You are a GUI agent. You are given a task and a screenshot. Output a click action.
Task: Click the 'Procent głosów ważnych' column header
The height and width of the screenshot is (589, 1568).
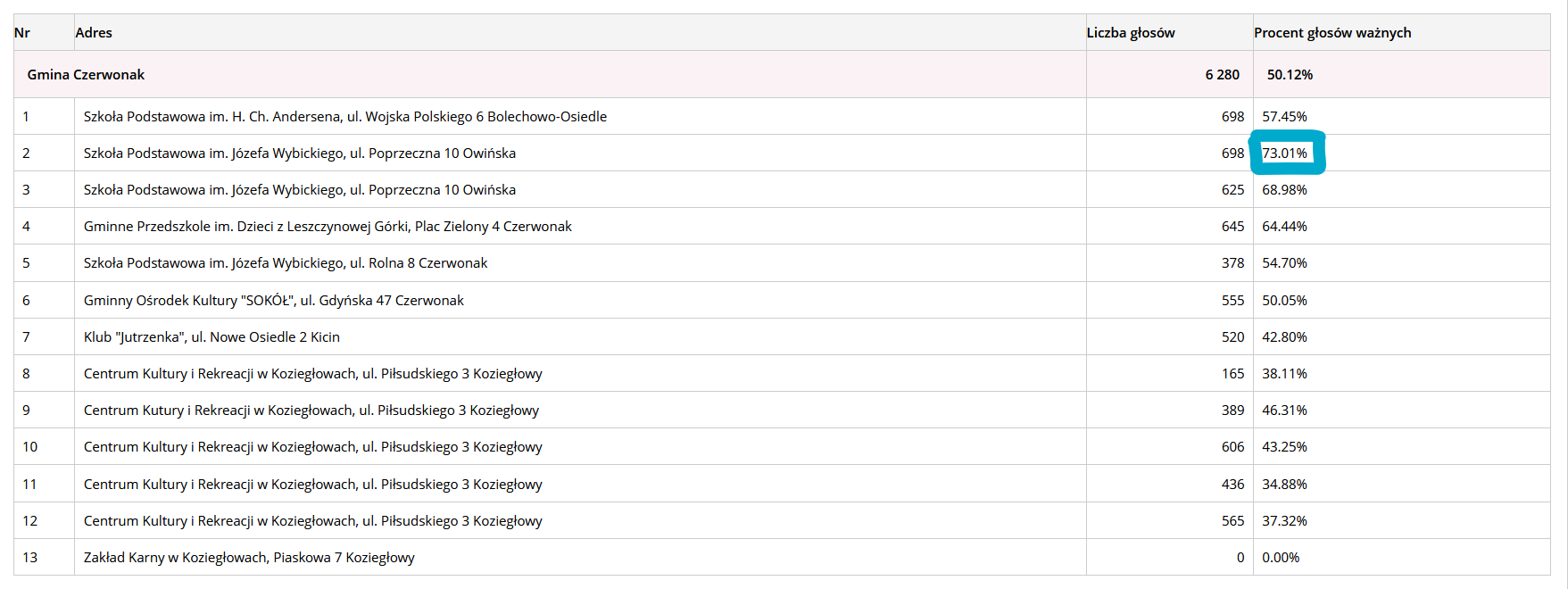[1332, 33]
